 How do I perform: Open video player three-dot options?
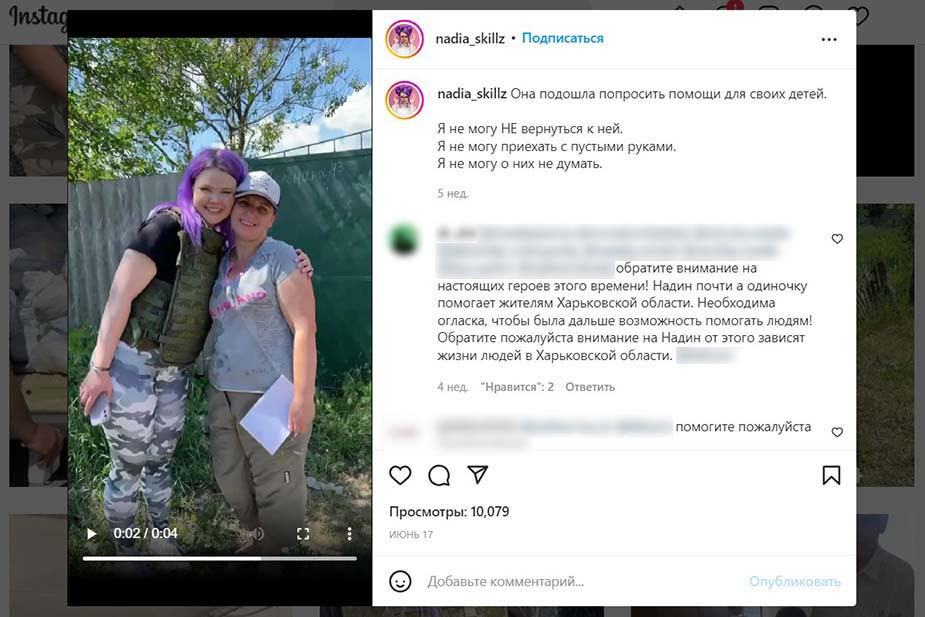click(x=349, y=534)
